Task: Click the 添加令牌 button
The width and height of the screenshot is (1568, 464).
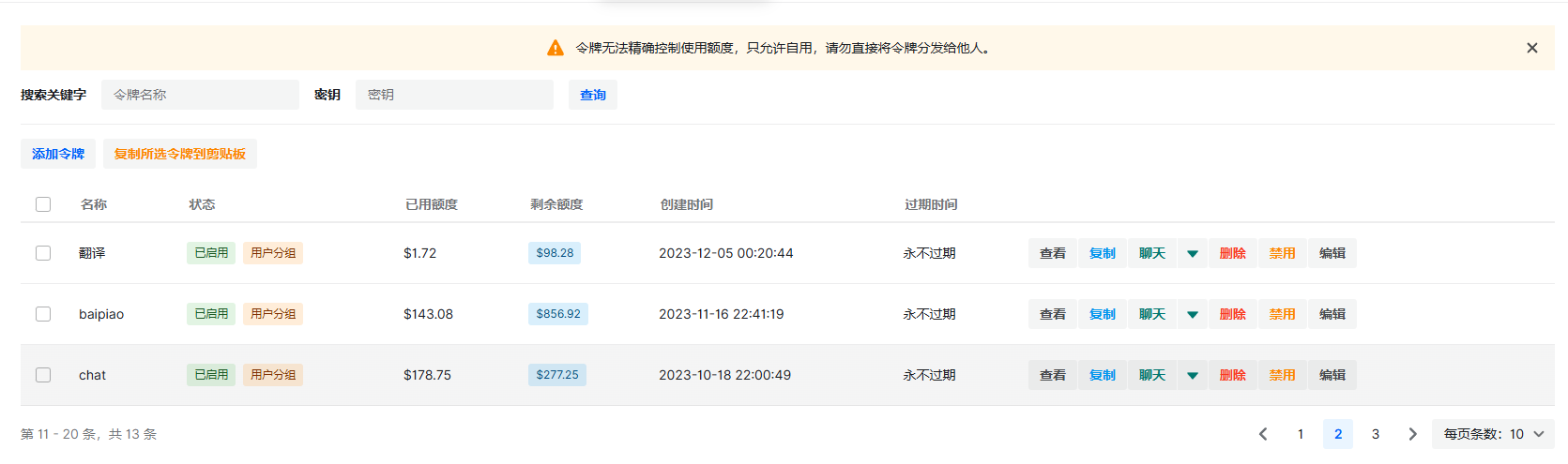Action: click(x=58, y=154)
